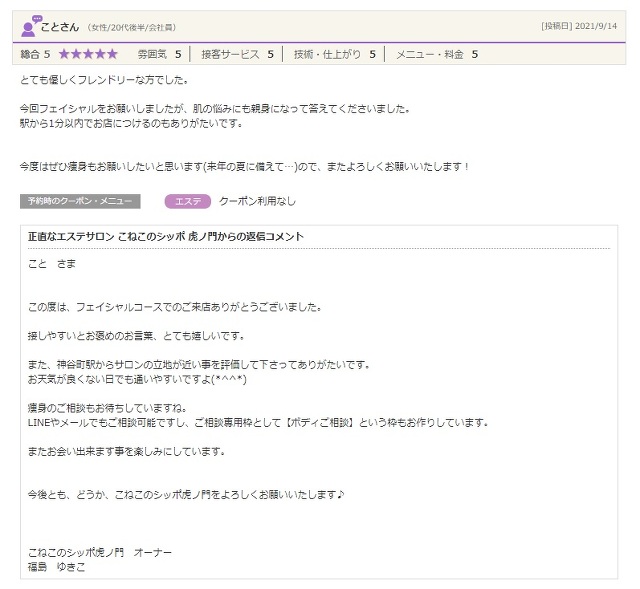This screenshot has width=640, height=589.
Task: Click the こねこのシッポ虎ノ門 オーナー signature
Action: [x=100, y=553]
